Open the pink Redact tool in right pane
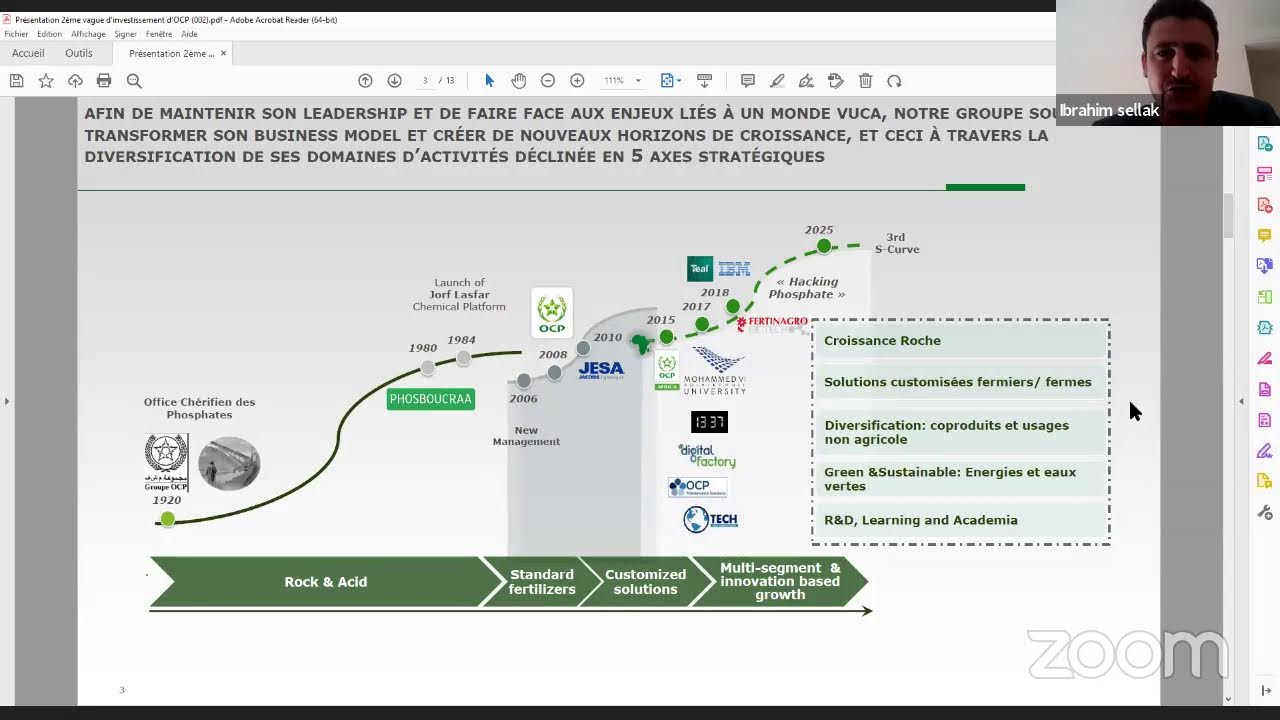Screen dimensions: 1280x720 1265,358
